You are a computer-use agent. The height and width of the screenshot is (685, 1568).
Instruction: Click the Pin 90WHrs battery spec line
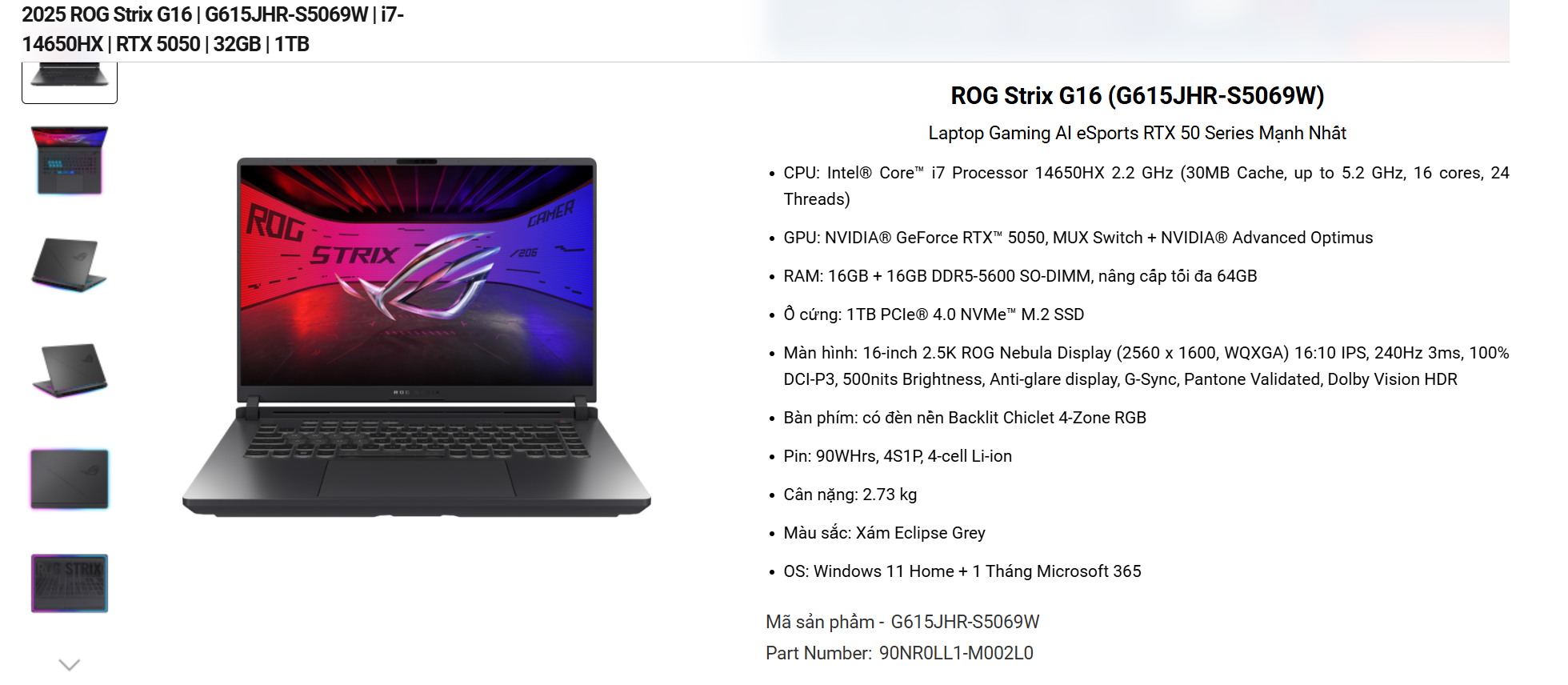tap(898, 456)
